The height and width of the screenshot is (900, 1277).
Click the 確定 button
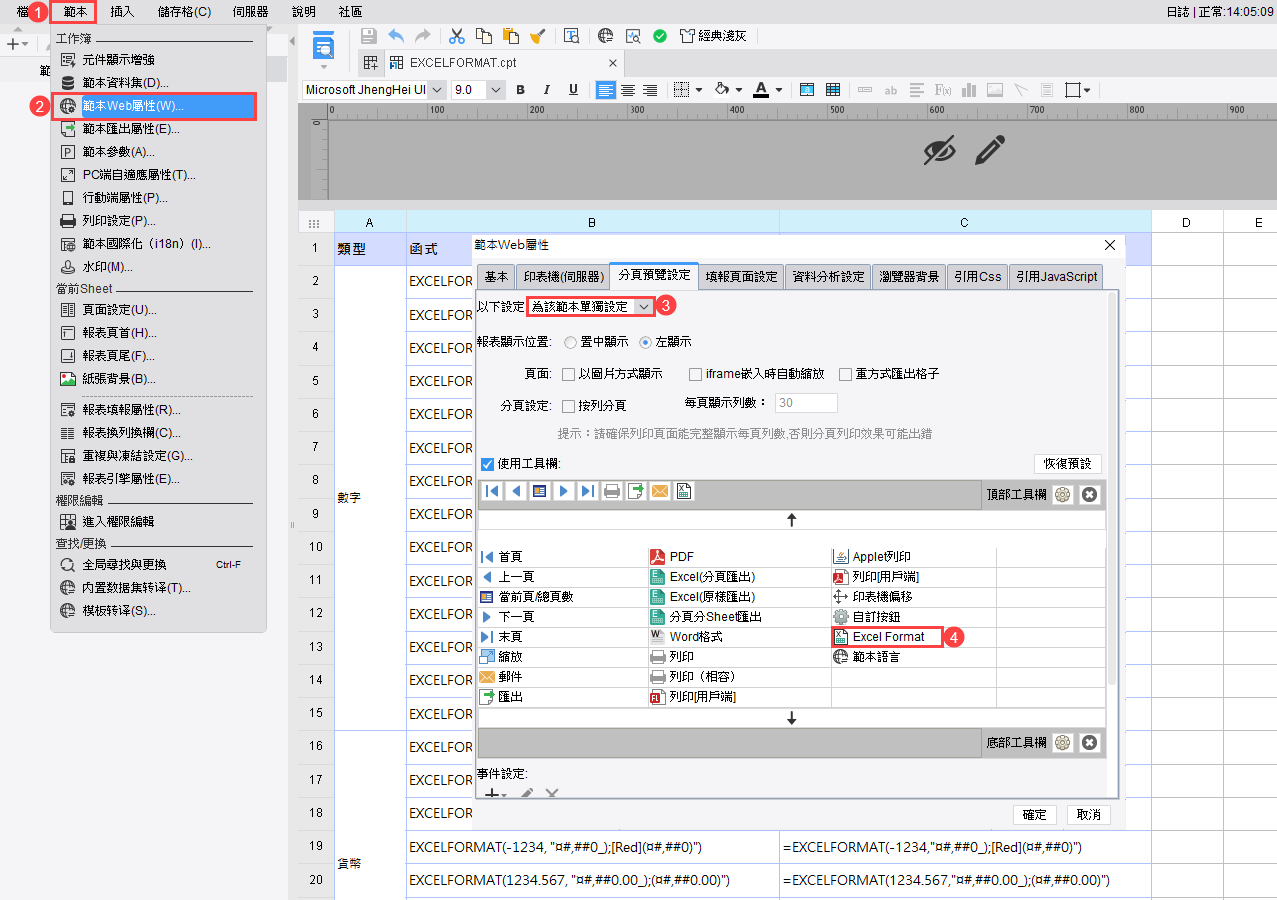(x=1035, y=815)
